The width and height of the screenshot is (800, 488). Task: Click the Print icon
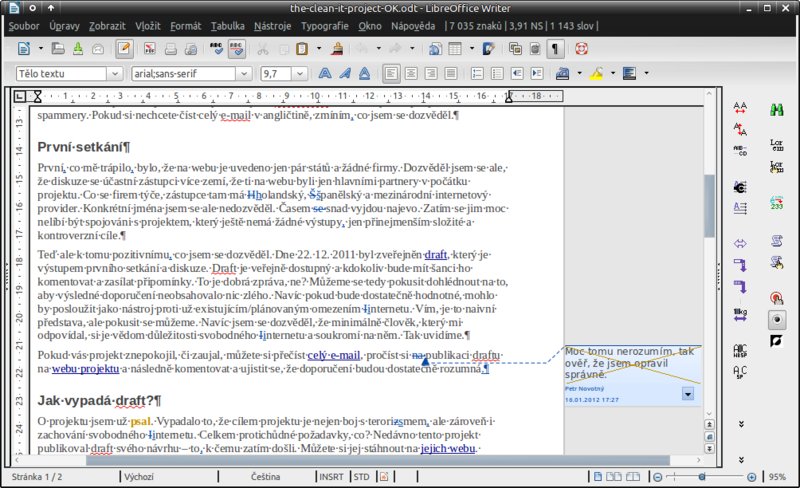[170, 49]
